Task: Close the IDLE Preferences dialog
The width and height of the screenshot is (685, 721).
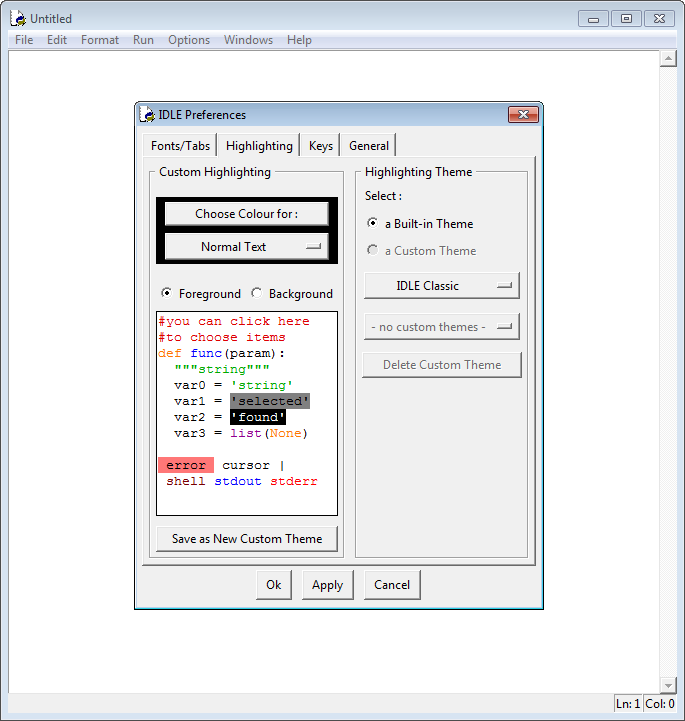Action: [x=523, y=114]
